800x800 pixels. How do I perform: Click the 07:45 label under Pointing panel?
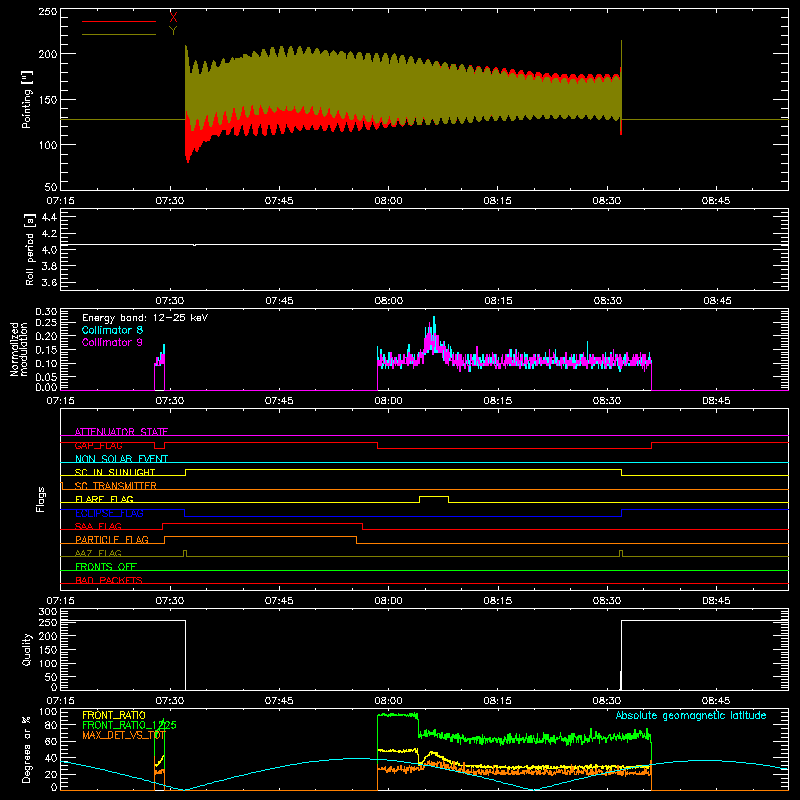click(279, 201)
